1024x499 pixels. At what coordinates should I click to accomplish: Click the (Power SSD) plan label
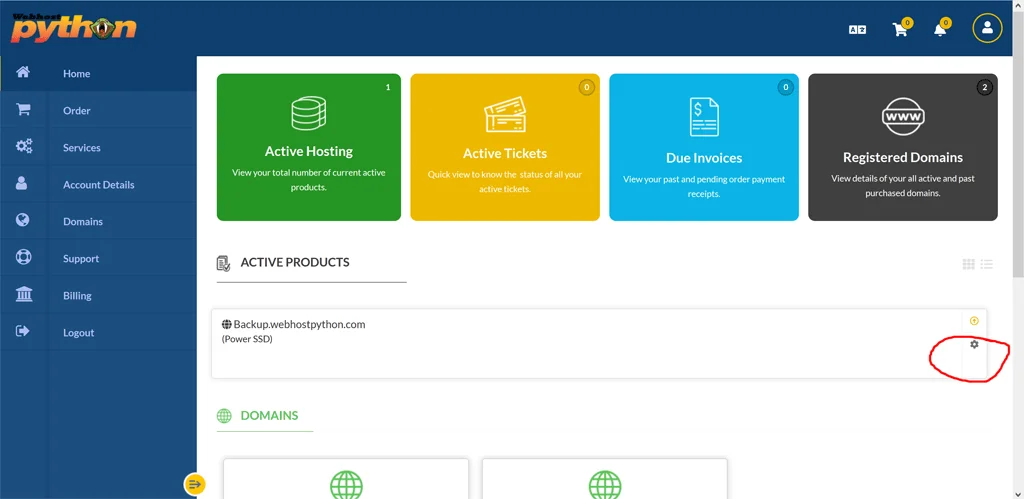(247, 339)
